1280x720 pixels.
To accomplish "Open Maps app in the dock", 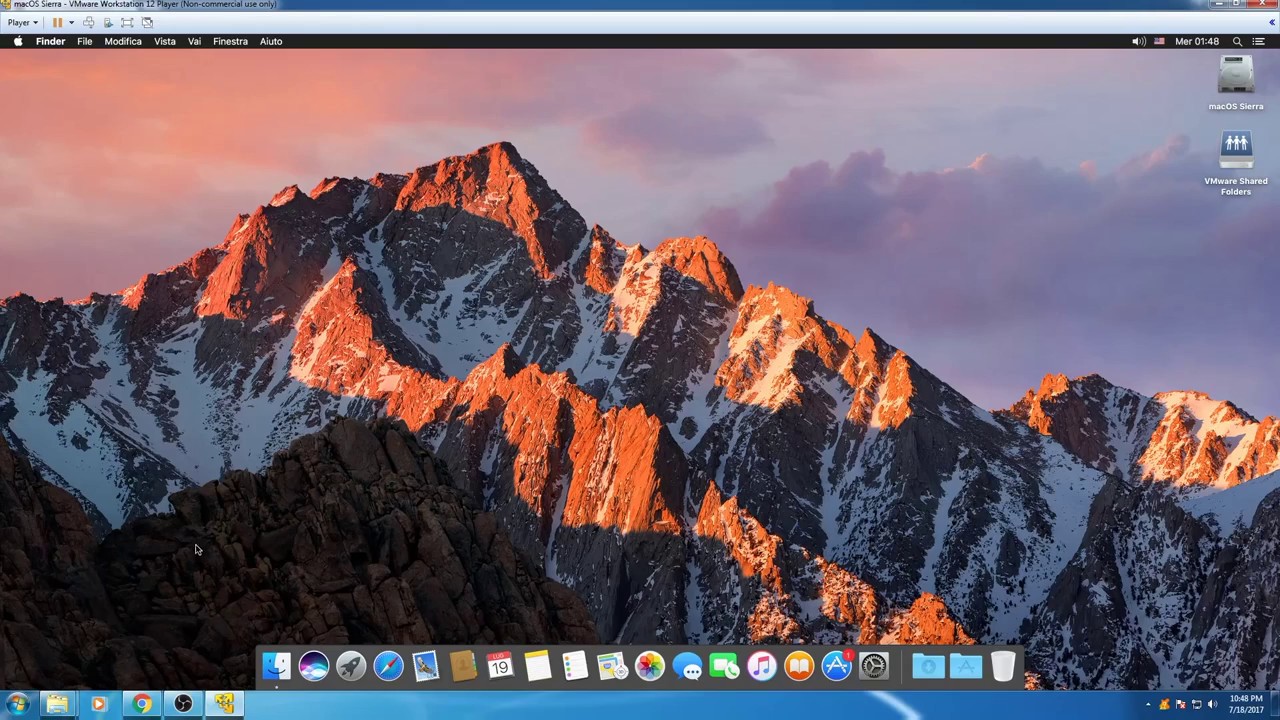I will pos(612,666).
